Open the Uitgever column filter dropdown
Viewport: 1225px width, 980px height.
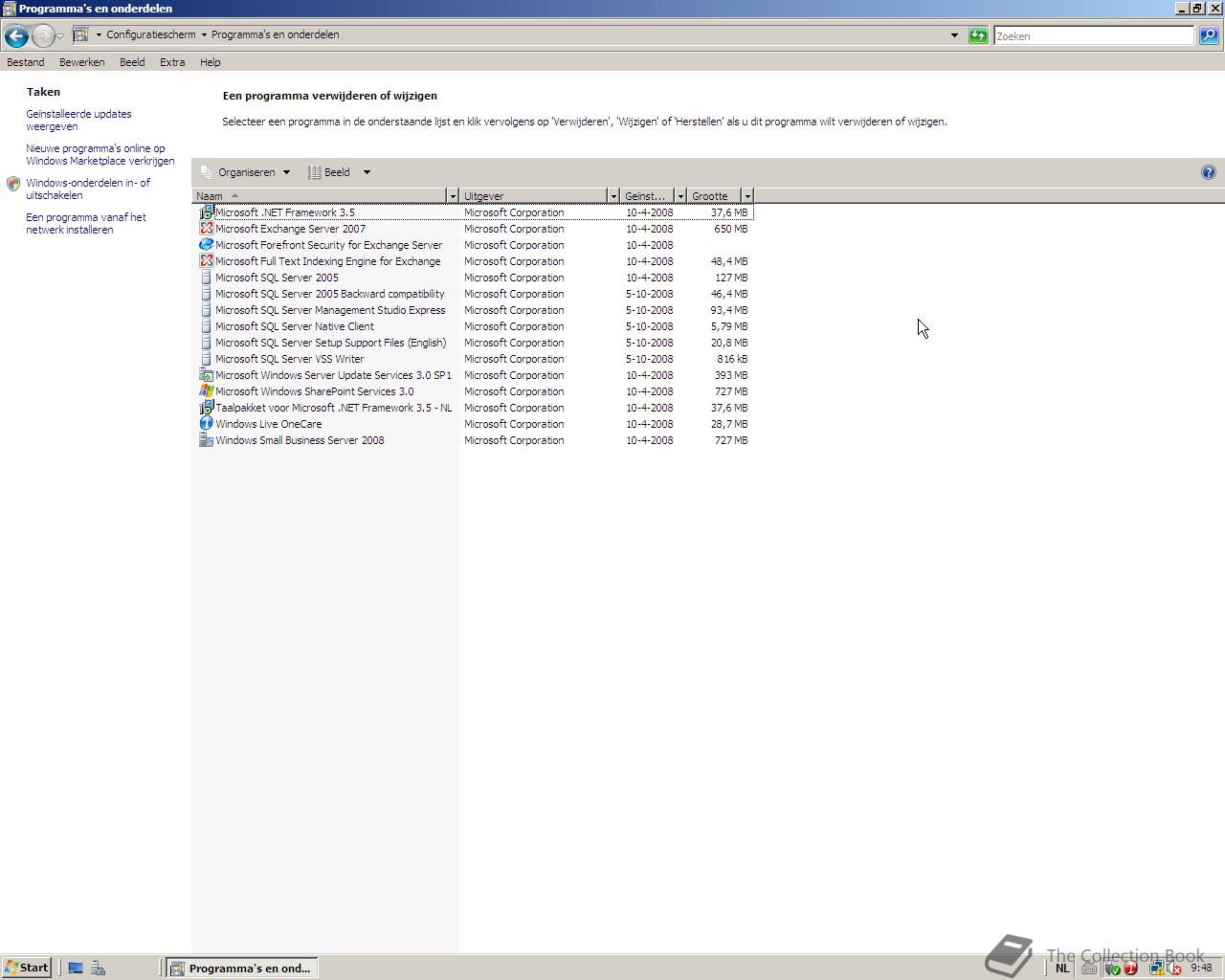pyautogui.click(x=613, y=195)
